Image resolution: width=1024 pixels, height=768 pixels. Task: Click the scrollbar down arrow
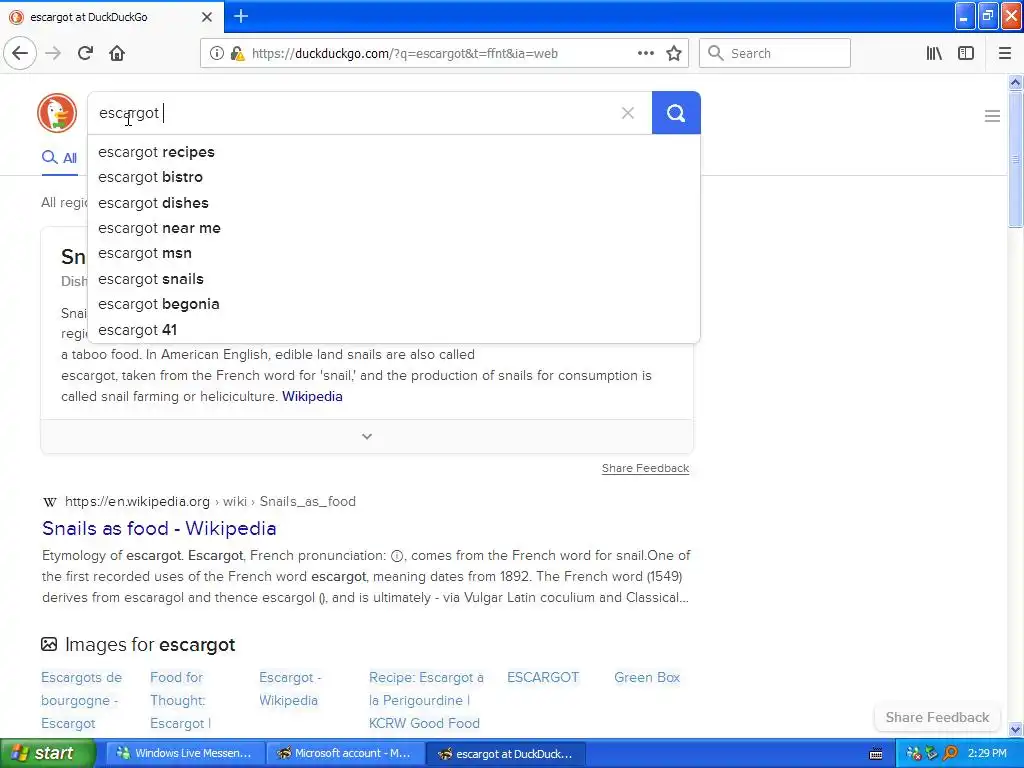(1015, 730)
